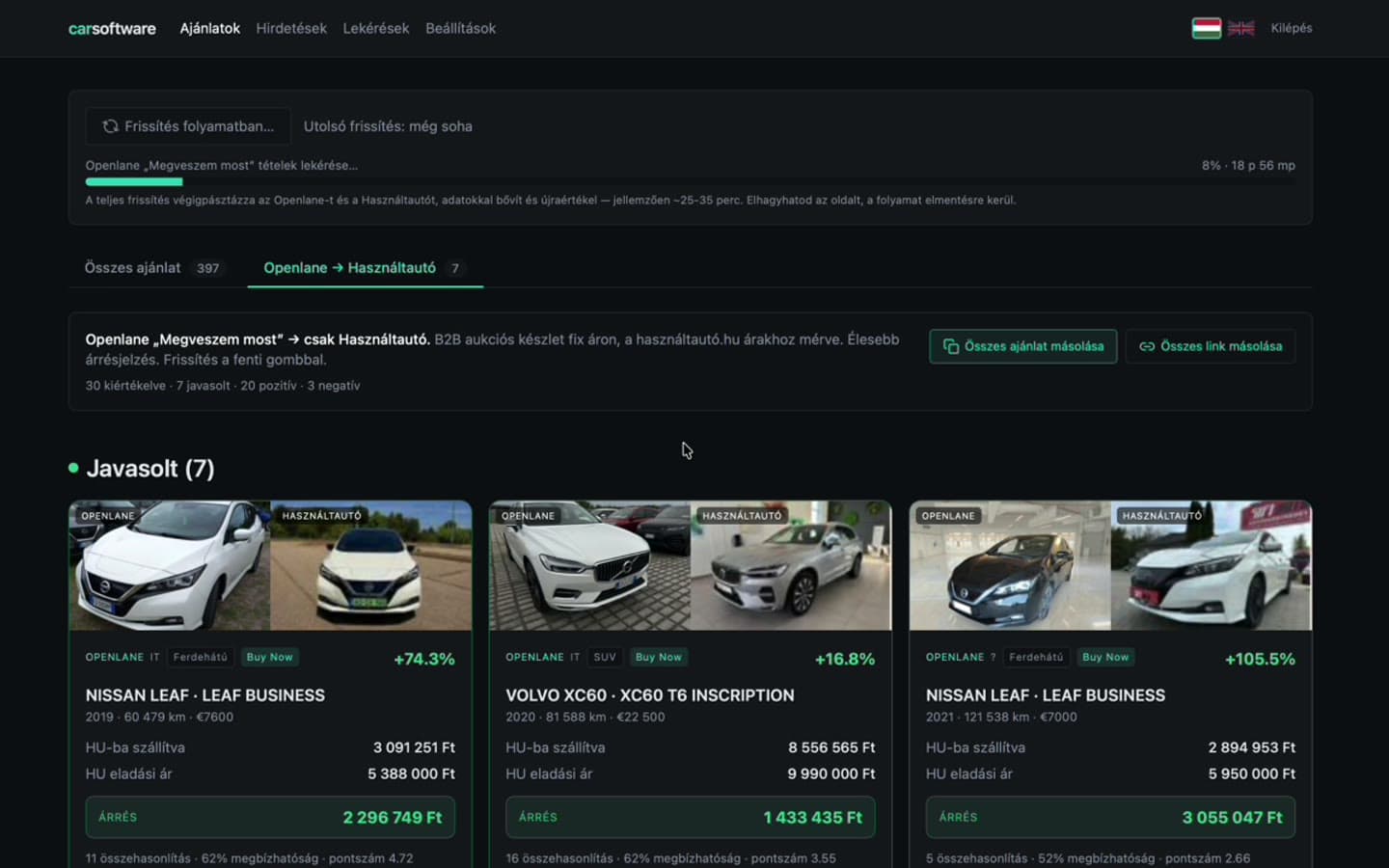Open the Openlane photo of 2019 Nissan Leaf
1389x868 pixels.
170,565
